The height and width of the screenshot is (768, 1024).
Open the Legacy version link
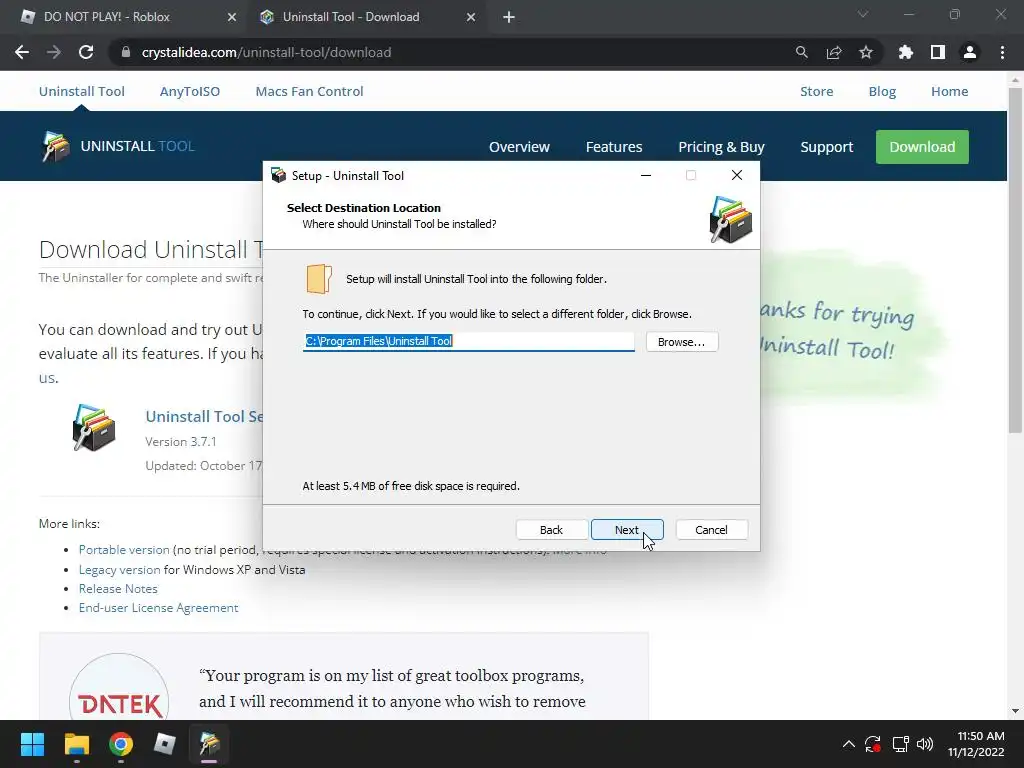click(120, 569)
